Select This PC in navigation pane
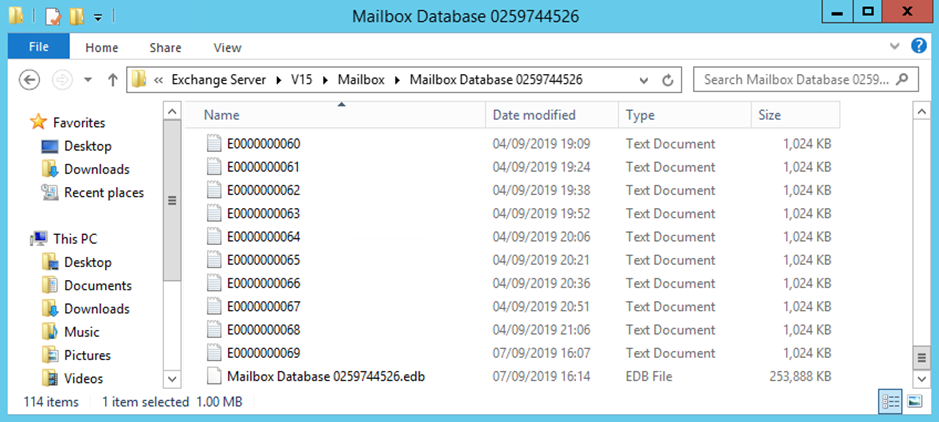This screenshot has width=939, height=422. (75, 239)
